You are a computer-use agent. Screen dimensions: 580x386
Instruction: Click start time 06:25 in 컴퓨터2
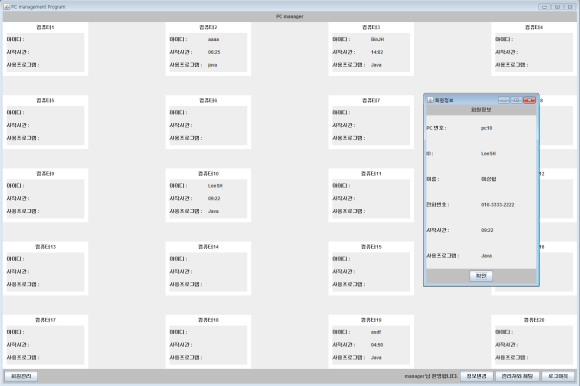pos(214,52)
